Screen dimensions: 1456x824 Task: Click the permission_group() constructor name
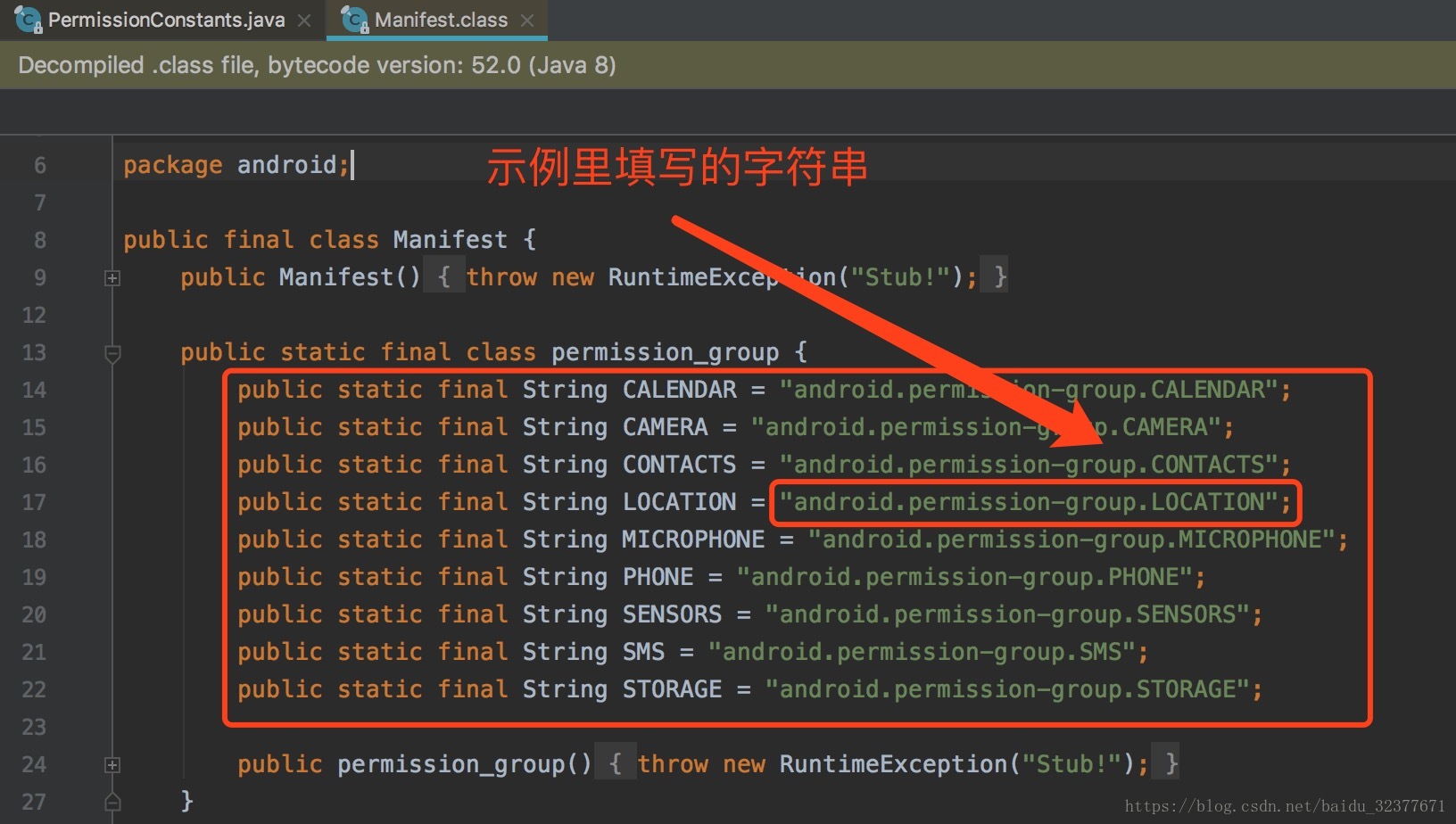coord(451,764)
